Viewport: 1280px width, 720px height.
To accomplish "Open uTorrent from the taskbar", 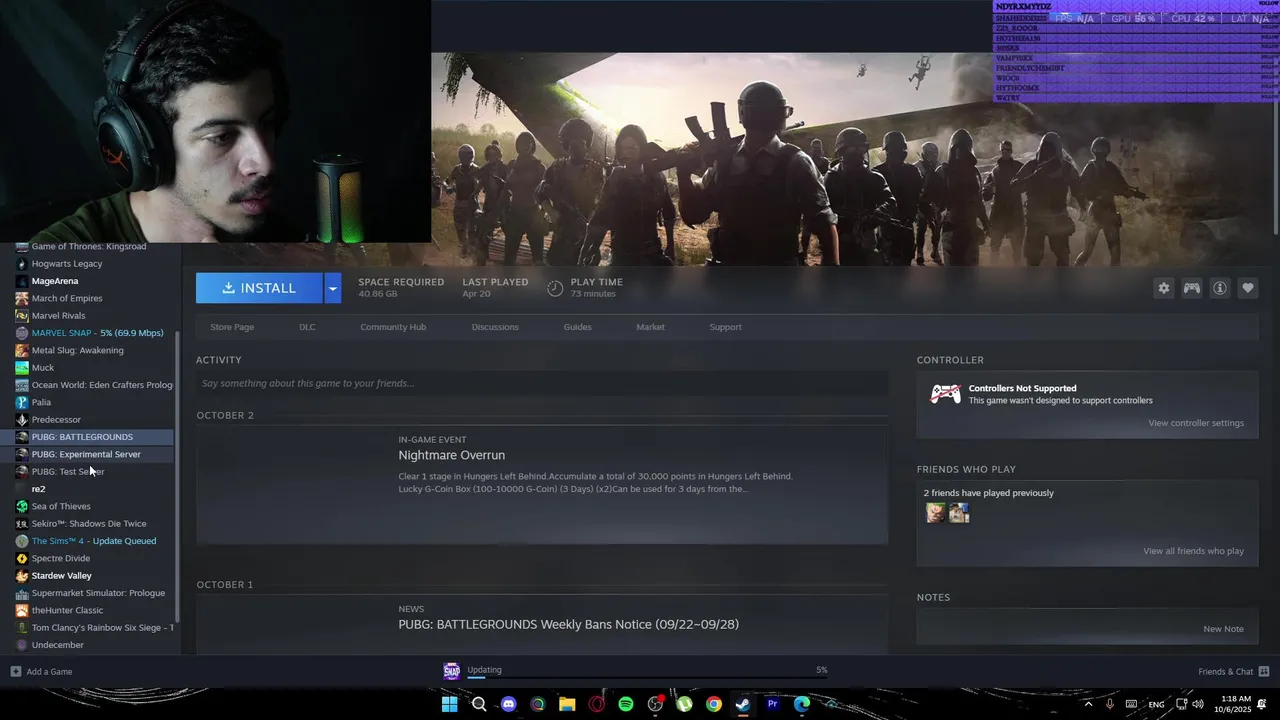I will (x=684, y=704).
